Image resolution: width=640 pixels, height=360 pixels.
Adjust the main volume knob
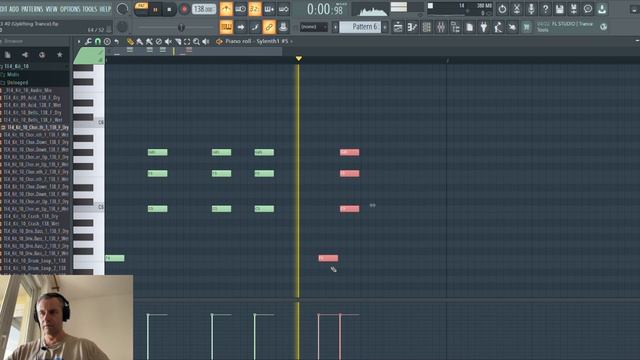click(122, 9)
